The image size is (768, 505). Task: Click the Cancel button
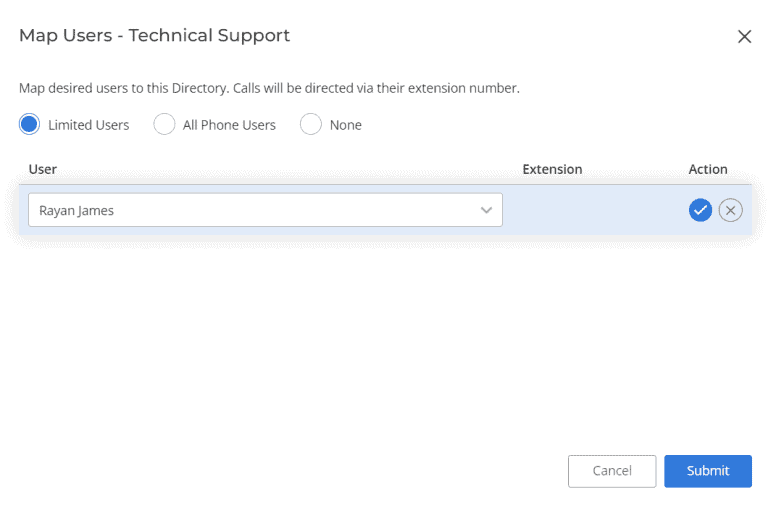tap(612, 471)
